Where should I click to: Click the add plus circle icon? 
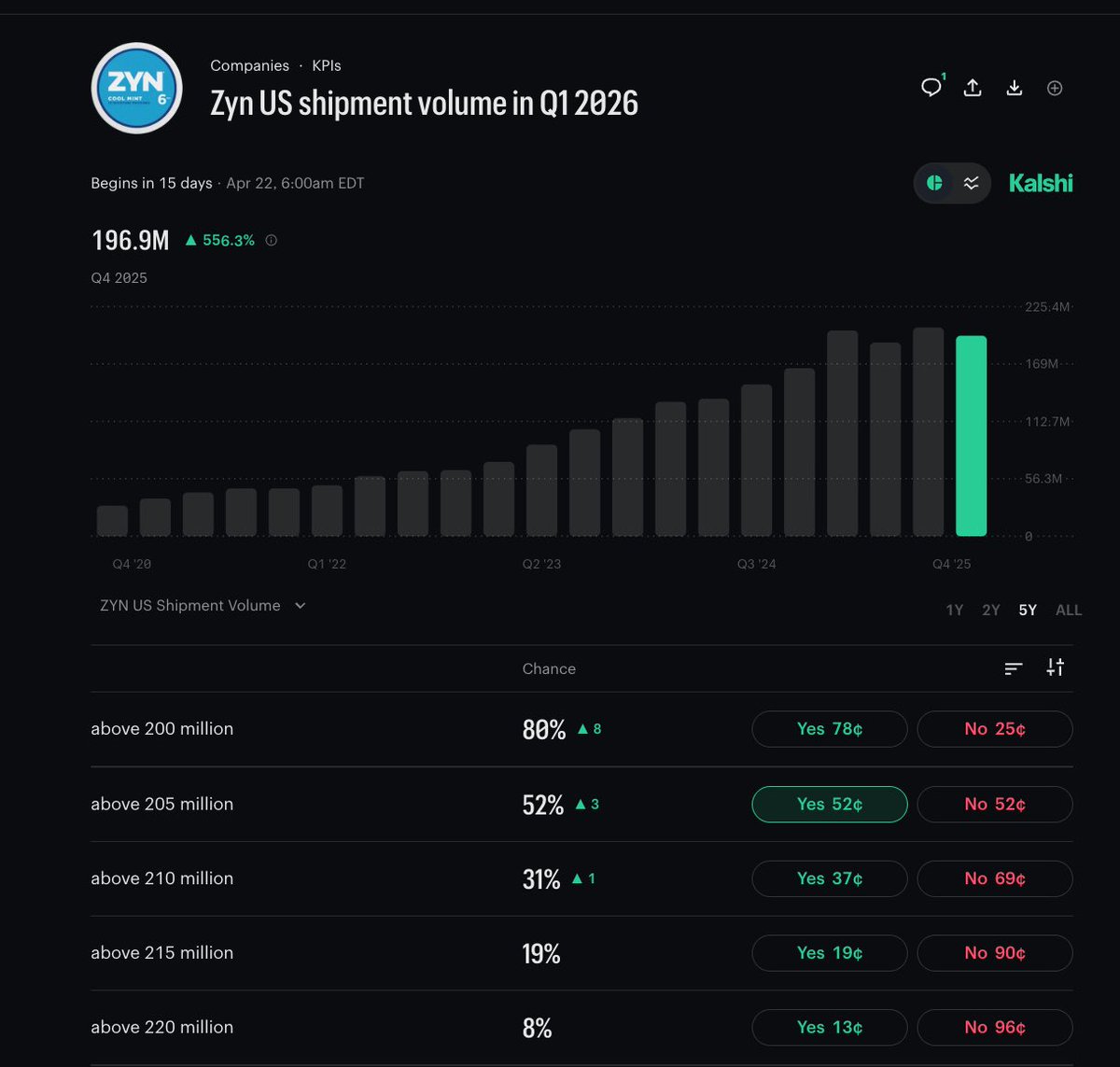[1055, 88]
